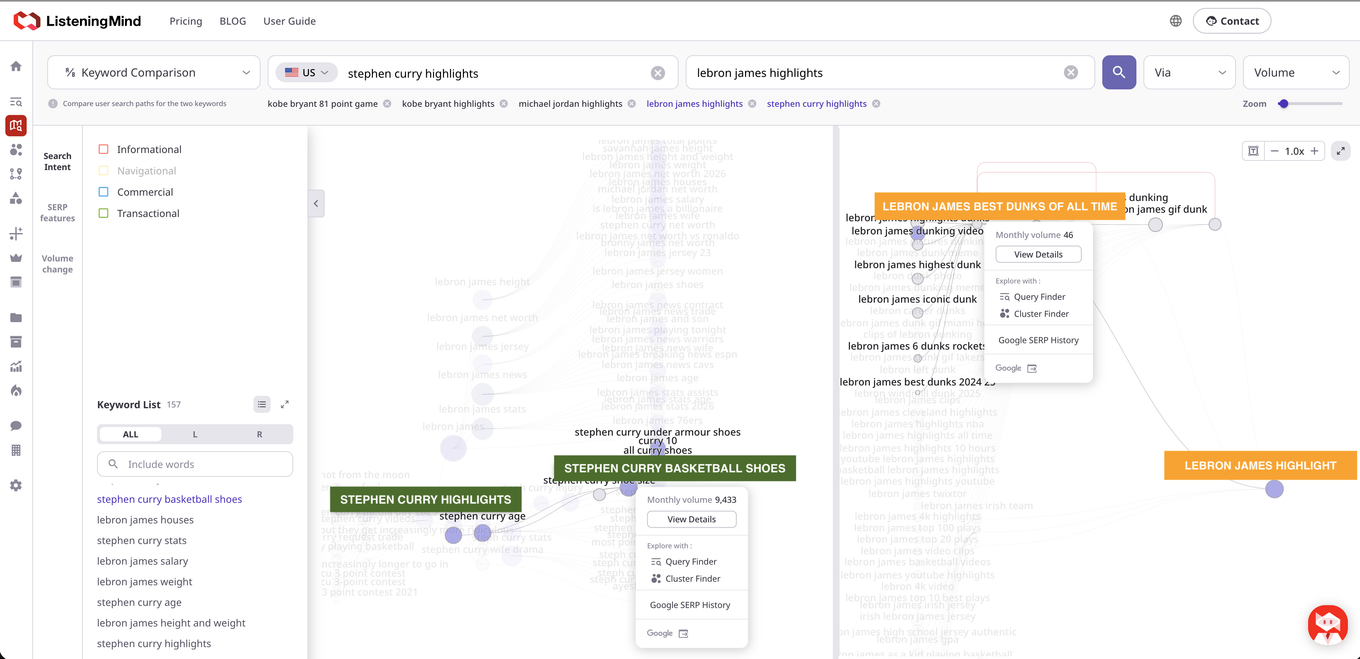This screenshot has width=1360, height=659.
Task: Open the folder sidebar icon
Action: click(x=16, y=318)
